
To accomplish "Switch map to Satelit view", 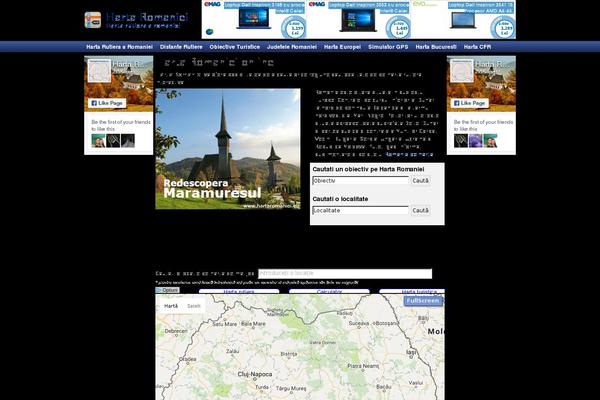I will [x=194, y=306].
